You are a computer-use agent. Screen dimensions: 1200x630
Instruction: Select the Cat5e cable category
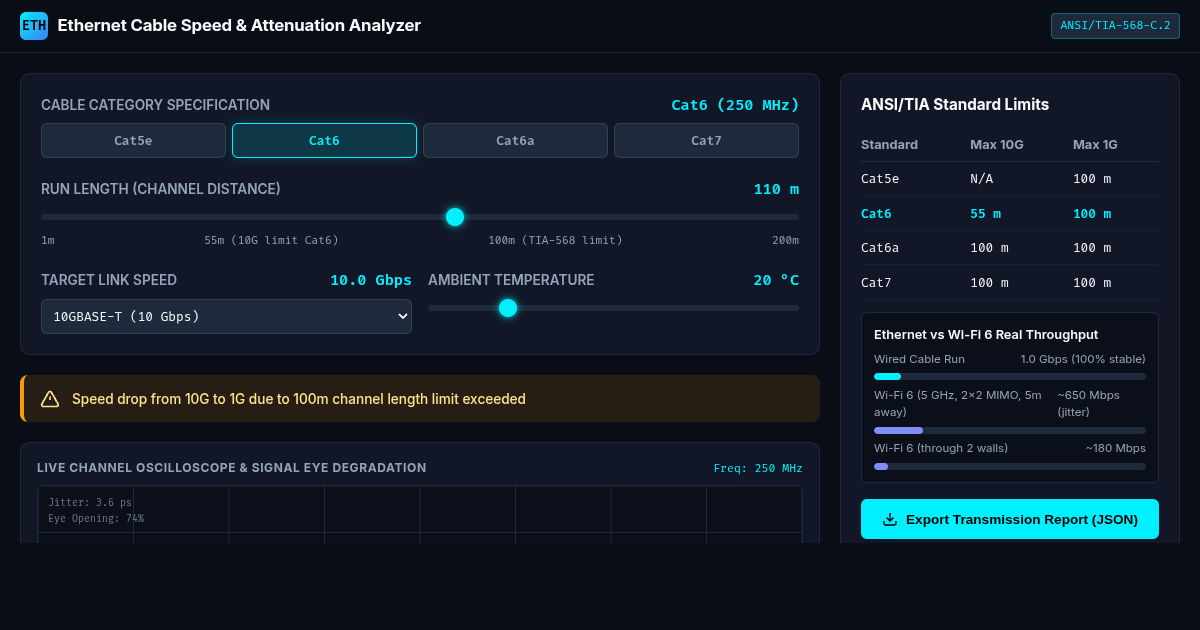[133, 141]
